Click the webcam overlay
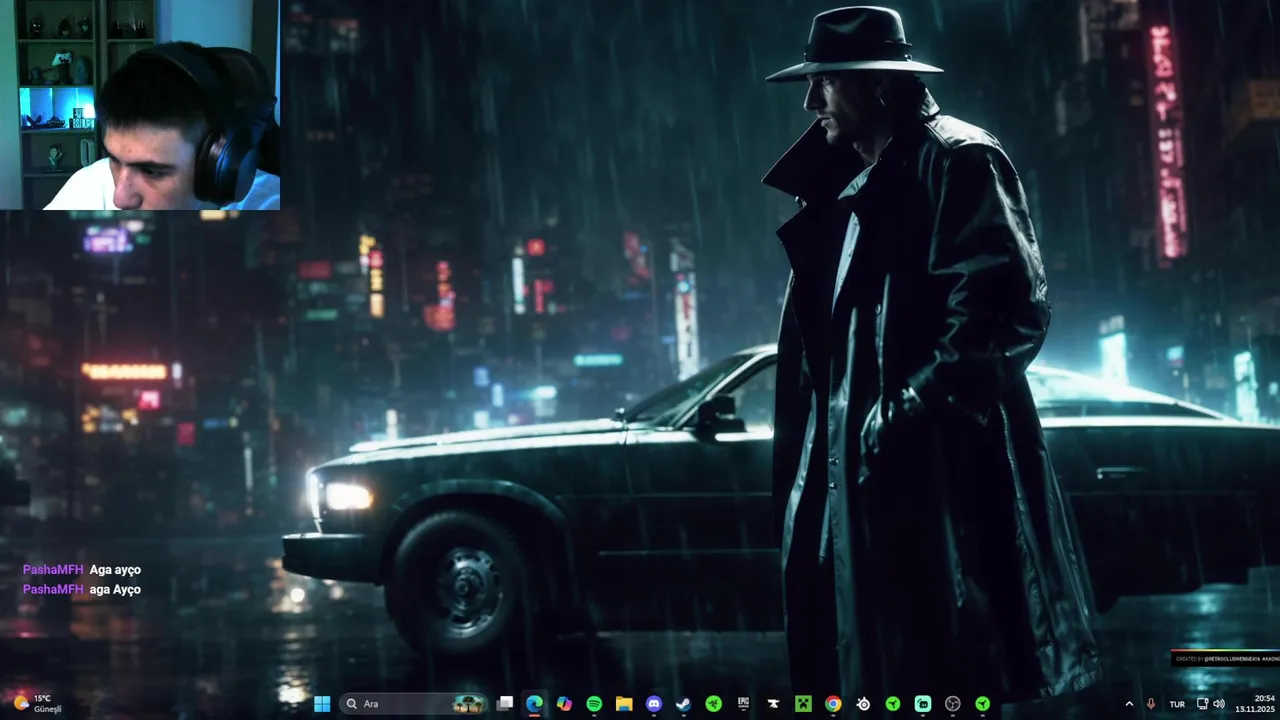Viewport: 1280px width, 720px height. pyautogui.click(x=140, y=105)
